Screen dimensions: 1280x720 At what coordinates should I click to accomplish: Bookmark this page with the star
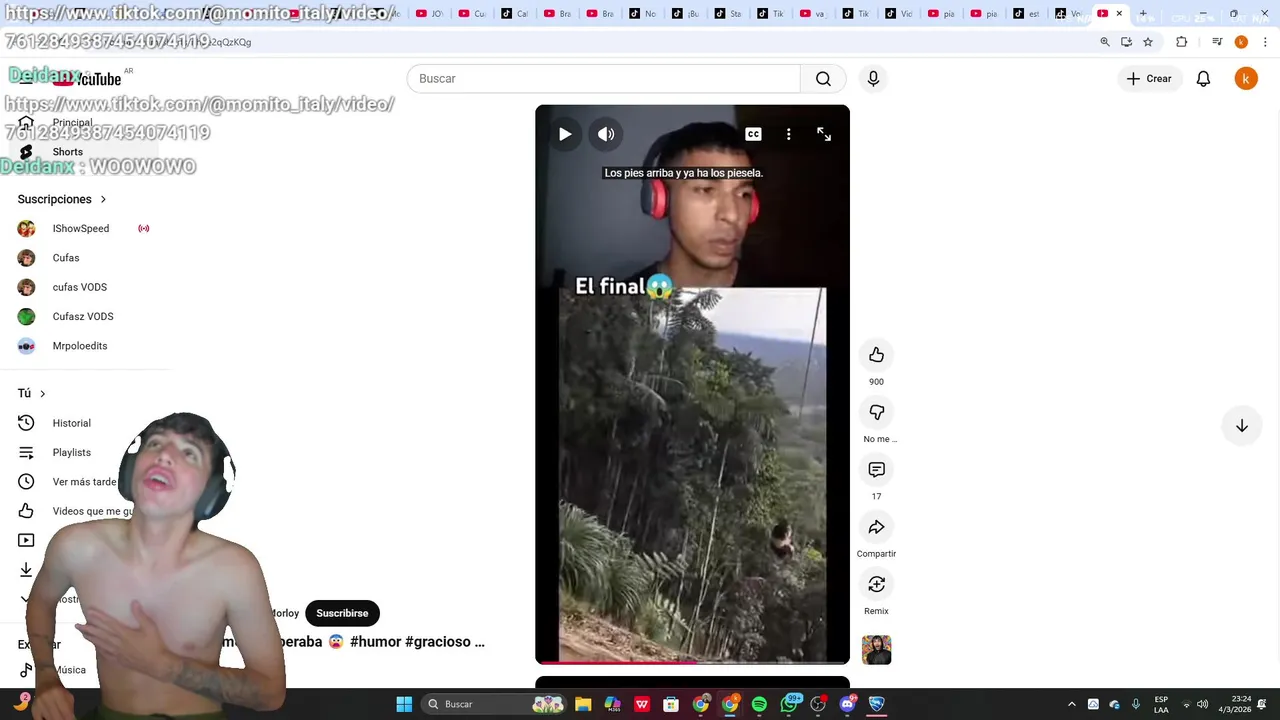pyautogui.click(x=1148, y=42)
